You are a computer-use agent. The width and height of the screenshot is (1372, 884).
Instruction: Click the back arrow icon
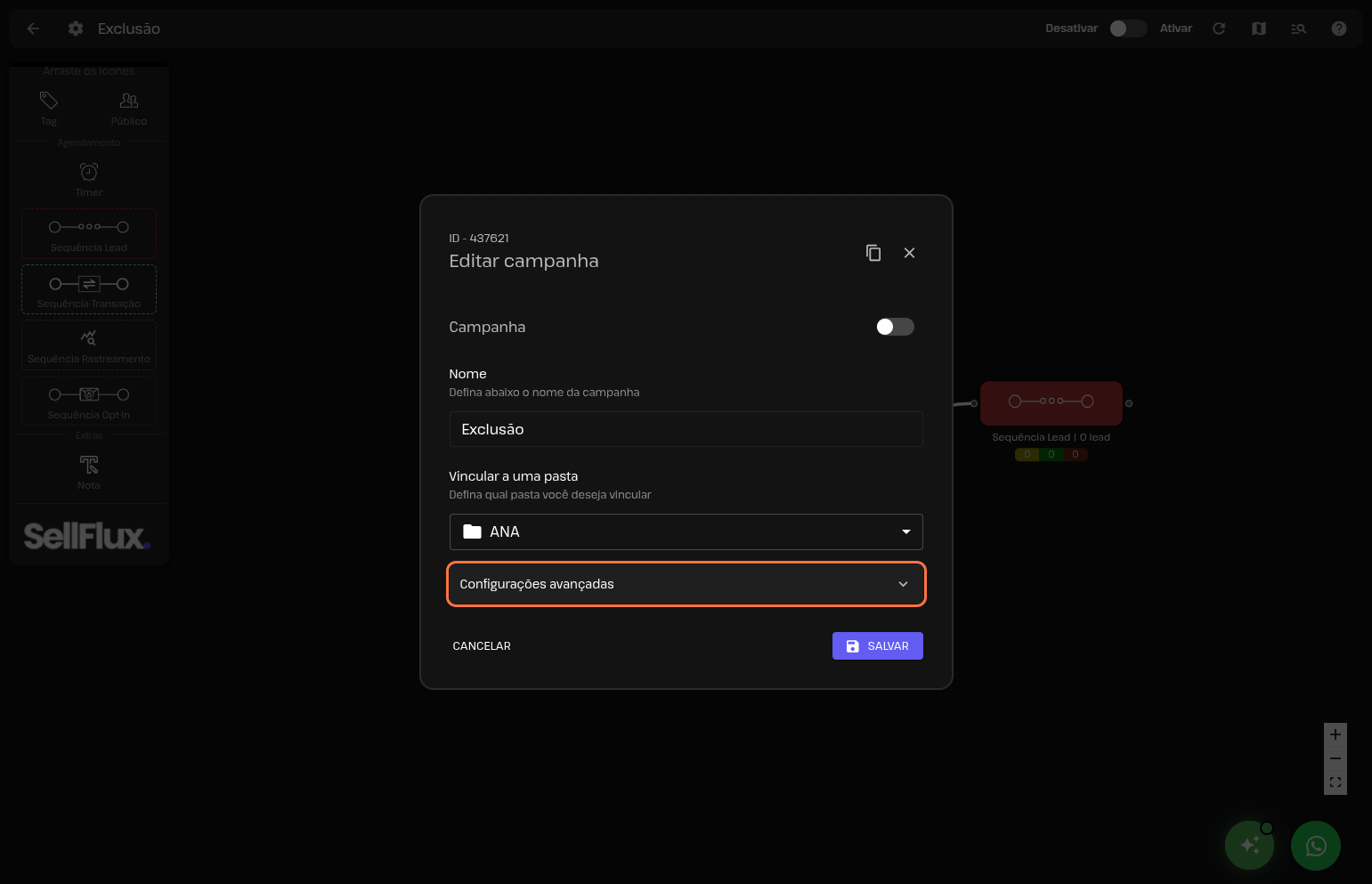pyautogui.click(x=33, y=28)
